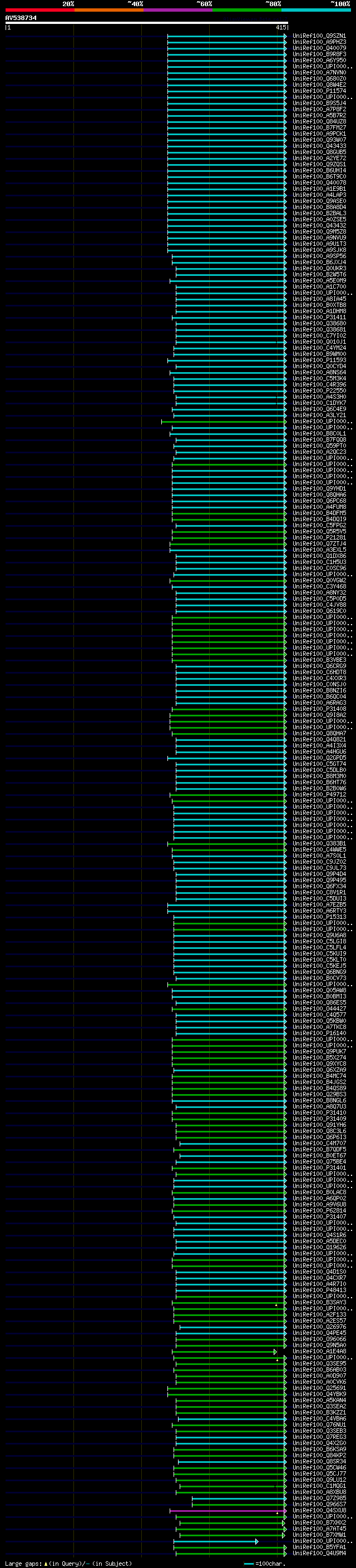This screenshot has height=1568, width=356.
Task: Select UniRef100_A4LAP3
Action: coord(319,195)
